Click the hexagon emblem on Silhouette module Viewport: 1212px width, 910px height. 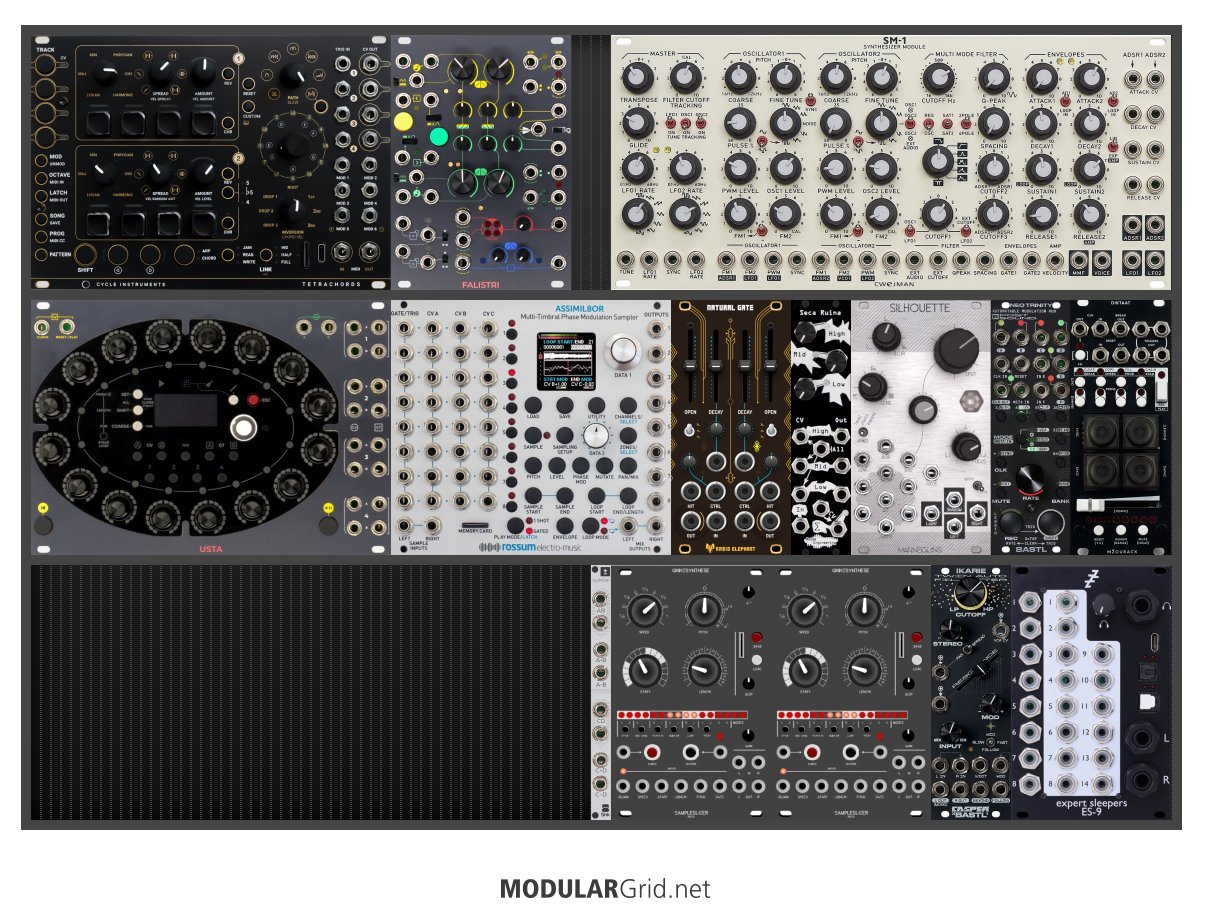(970, 401)
